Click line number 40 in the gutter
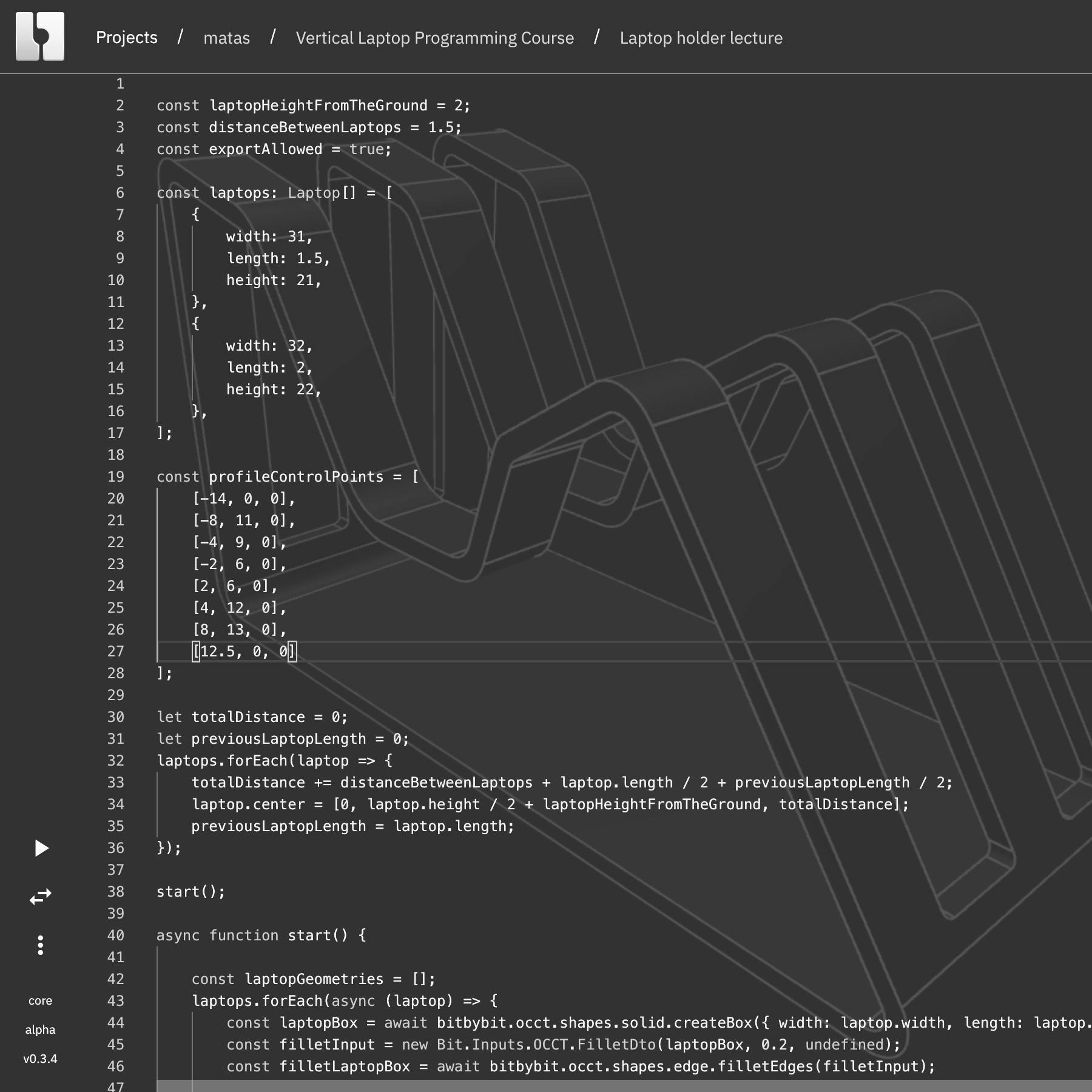Viewport: 1092px width, 1092px height. (116, 935)
